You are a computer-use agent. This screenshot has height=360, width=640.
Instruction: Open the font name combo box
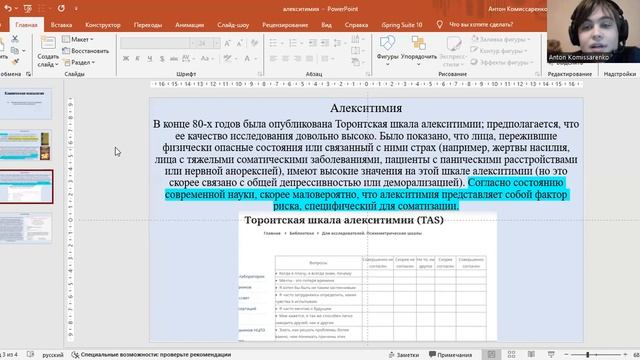(x=158, y=43)
